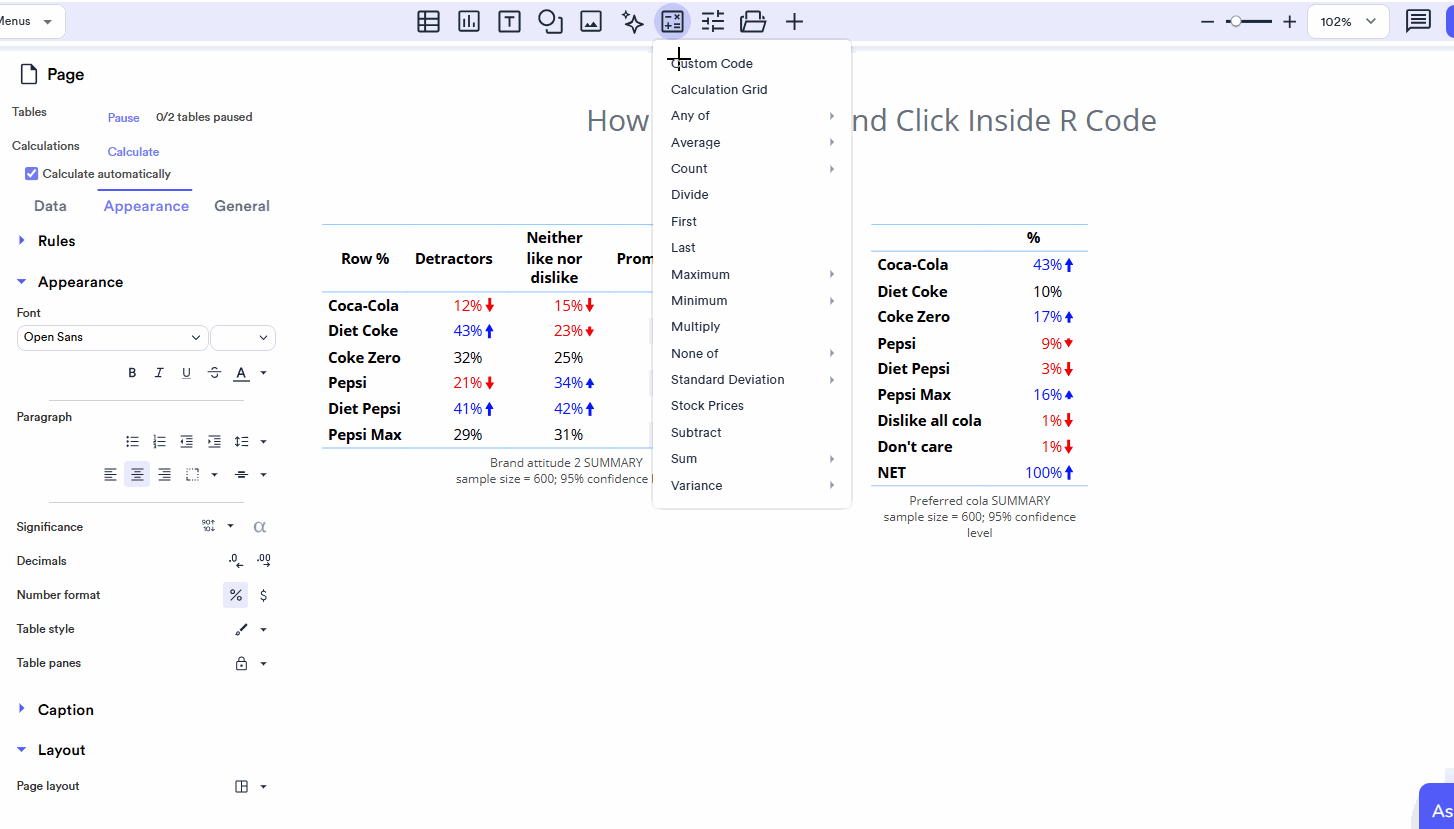1454x829 pixels.
Task: Insert a table from the toolbar
Action: coord(428,21)
